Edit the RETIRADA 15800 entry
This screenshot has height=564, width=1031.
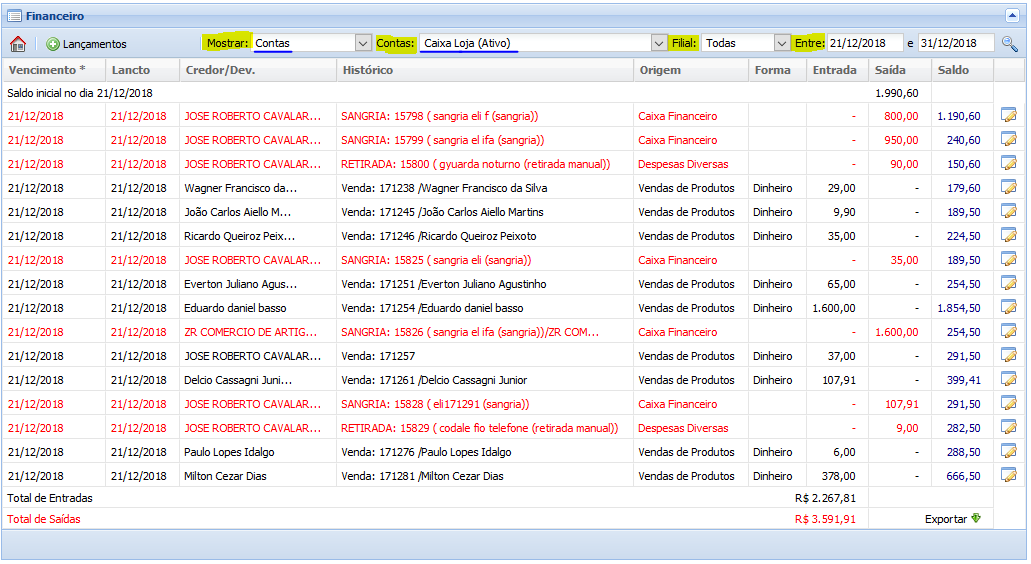point(1009,163)
